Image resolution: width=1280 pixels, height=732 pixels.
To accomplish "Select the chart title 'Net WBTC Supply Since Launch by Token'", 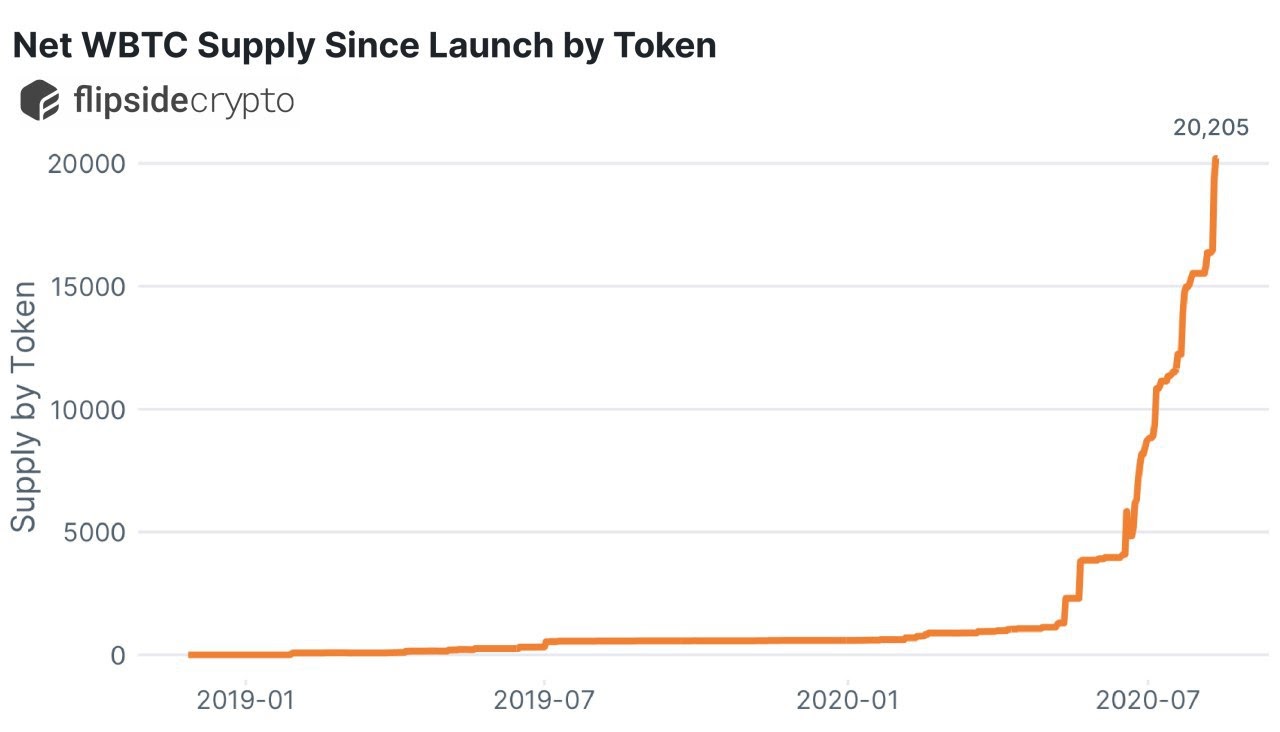I will pos(364,45).
